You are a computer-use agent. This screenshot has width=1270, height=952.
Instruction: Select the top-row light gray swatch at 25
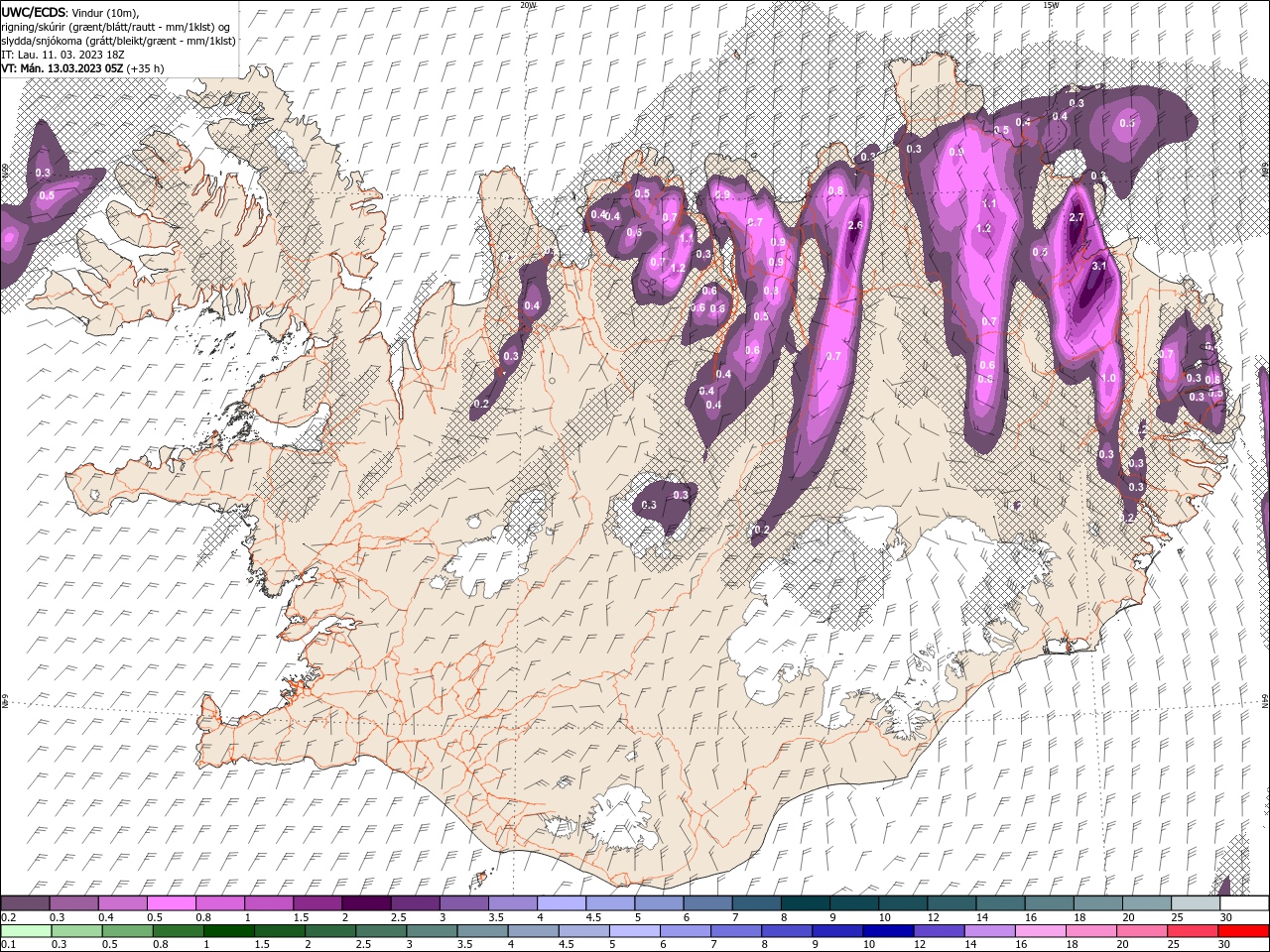1195,903
